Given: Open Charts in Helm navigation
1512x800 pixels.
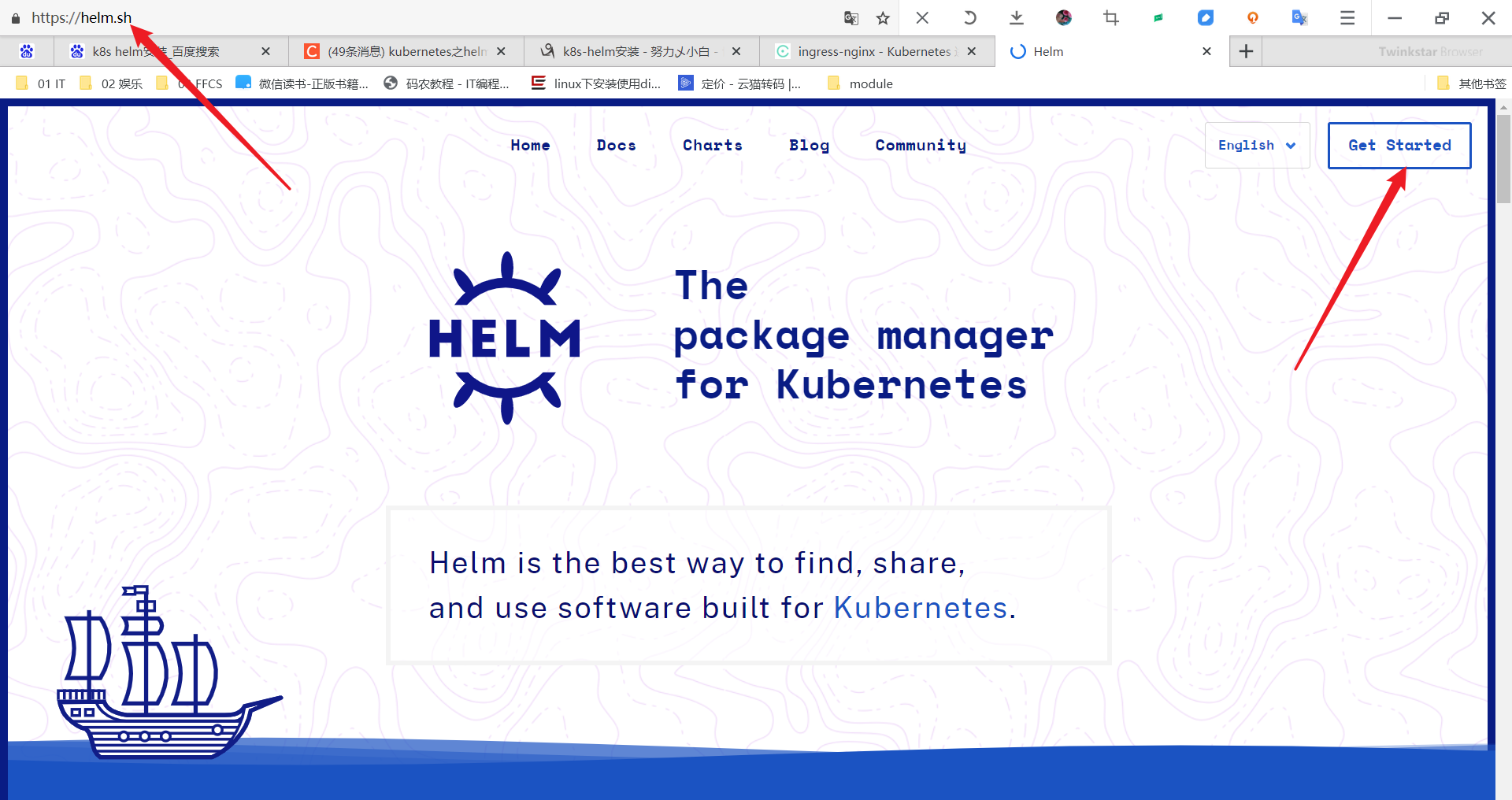Looking at the screenshot, I should 713,145.
